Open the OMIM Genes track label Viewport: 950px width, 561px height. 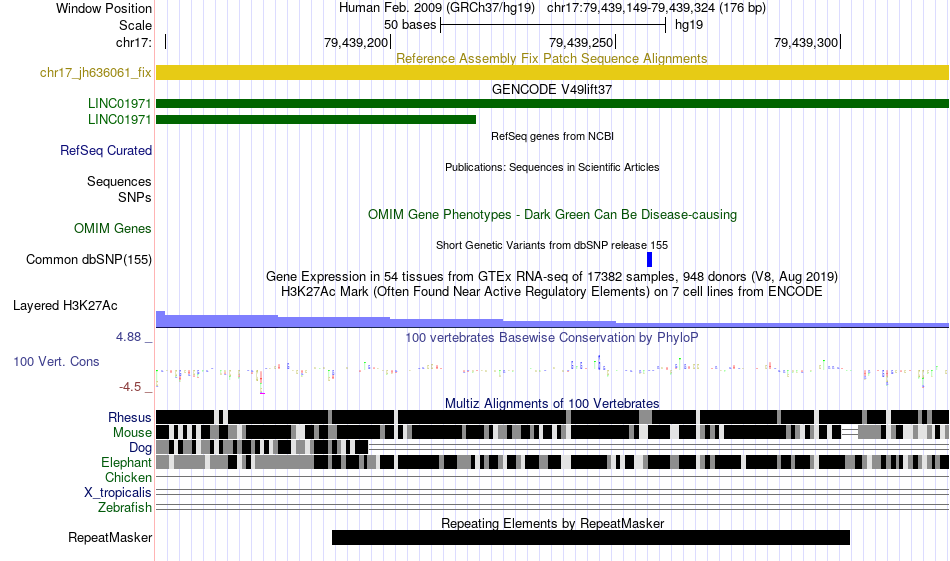[112, 228]
